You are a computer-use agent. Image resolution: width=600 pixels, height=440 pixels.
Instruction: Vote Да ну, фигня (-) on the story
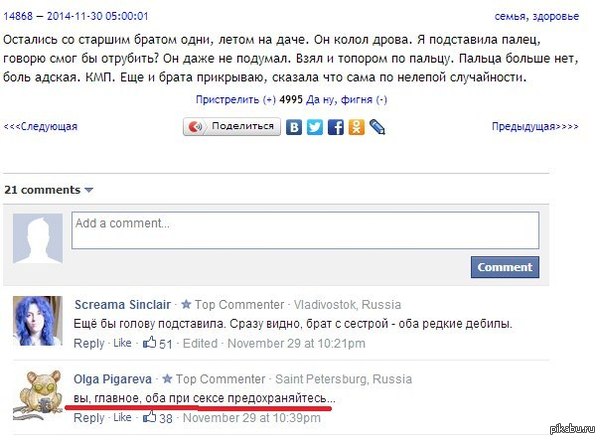pos(346,100)
